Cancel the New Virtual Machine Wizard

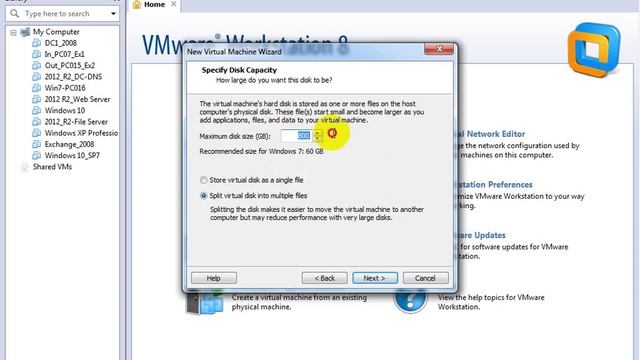click(x=425, y=278)
